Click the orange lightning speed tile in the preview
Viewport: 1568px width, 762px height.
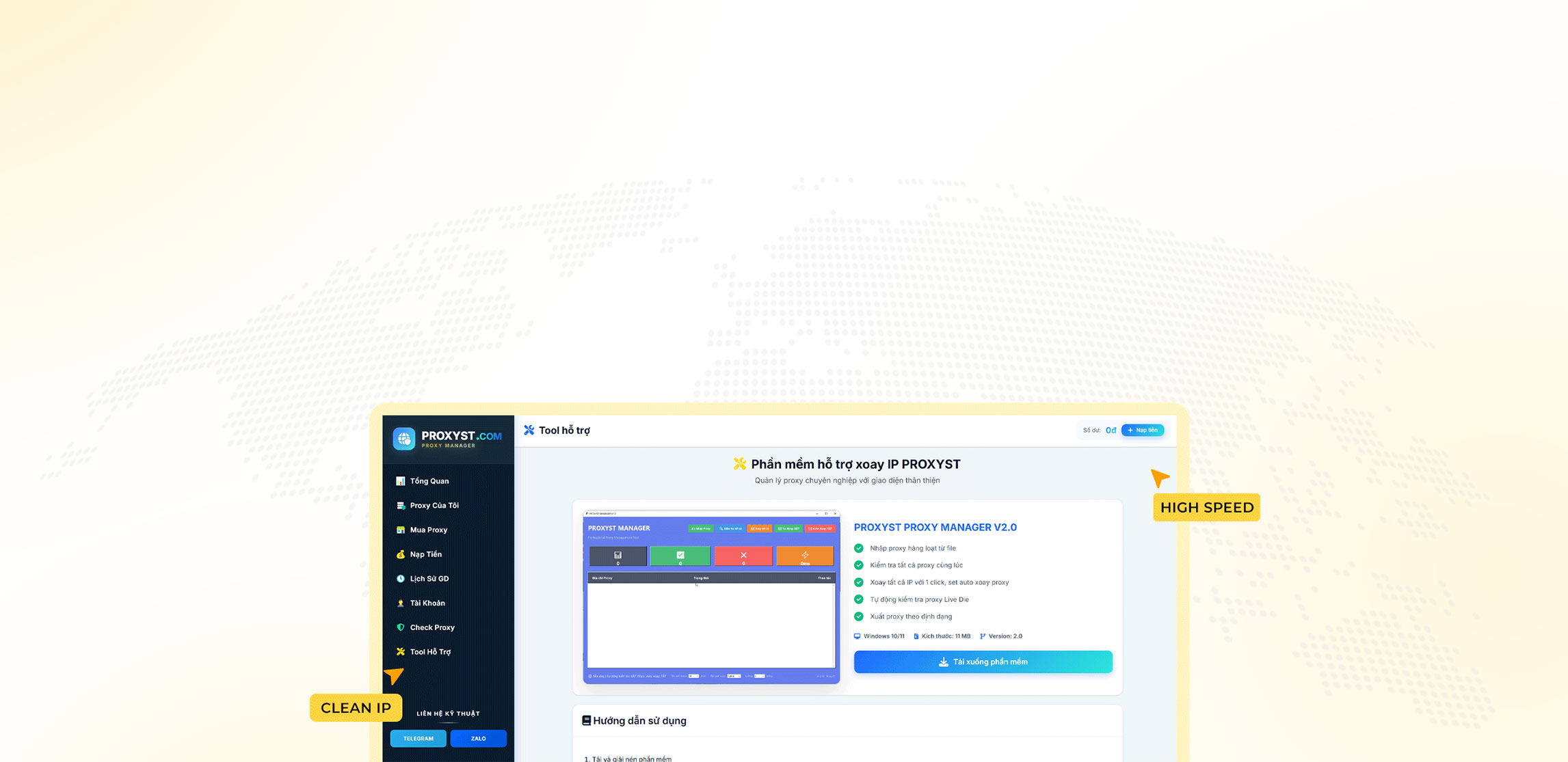pyautogui.click(x=805, y=556)
